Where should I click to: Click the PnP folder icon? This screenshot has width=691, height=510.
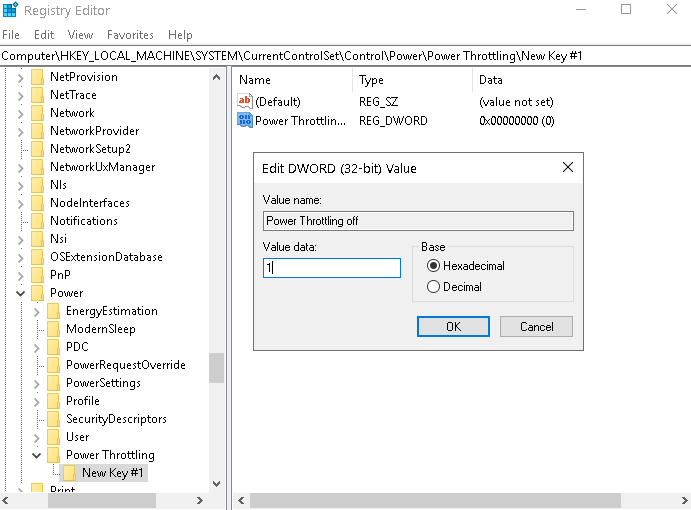[38, 275]
